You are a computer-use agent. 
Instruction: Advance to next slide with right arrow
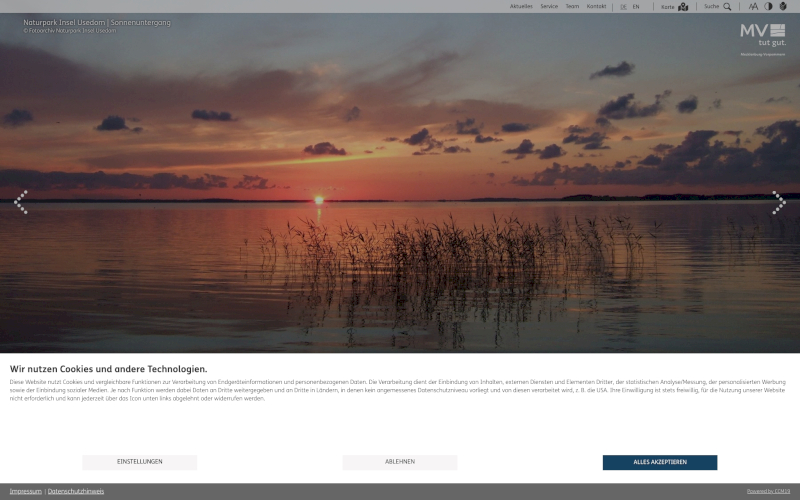point(779,203)
